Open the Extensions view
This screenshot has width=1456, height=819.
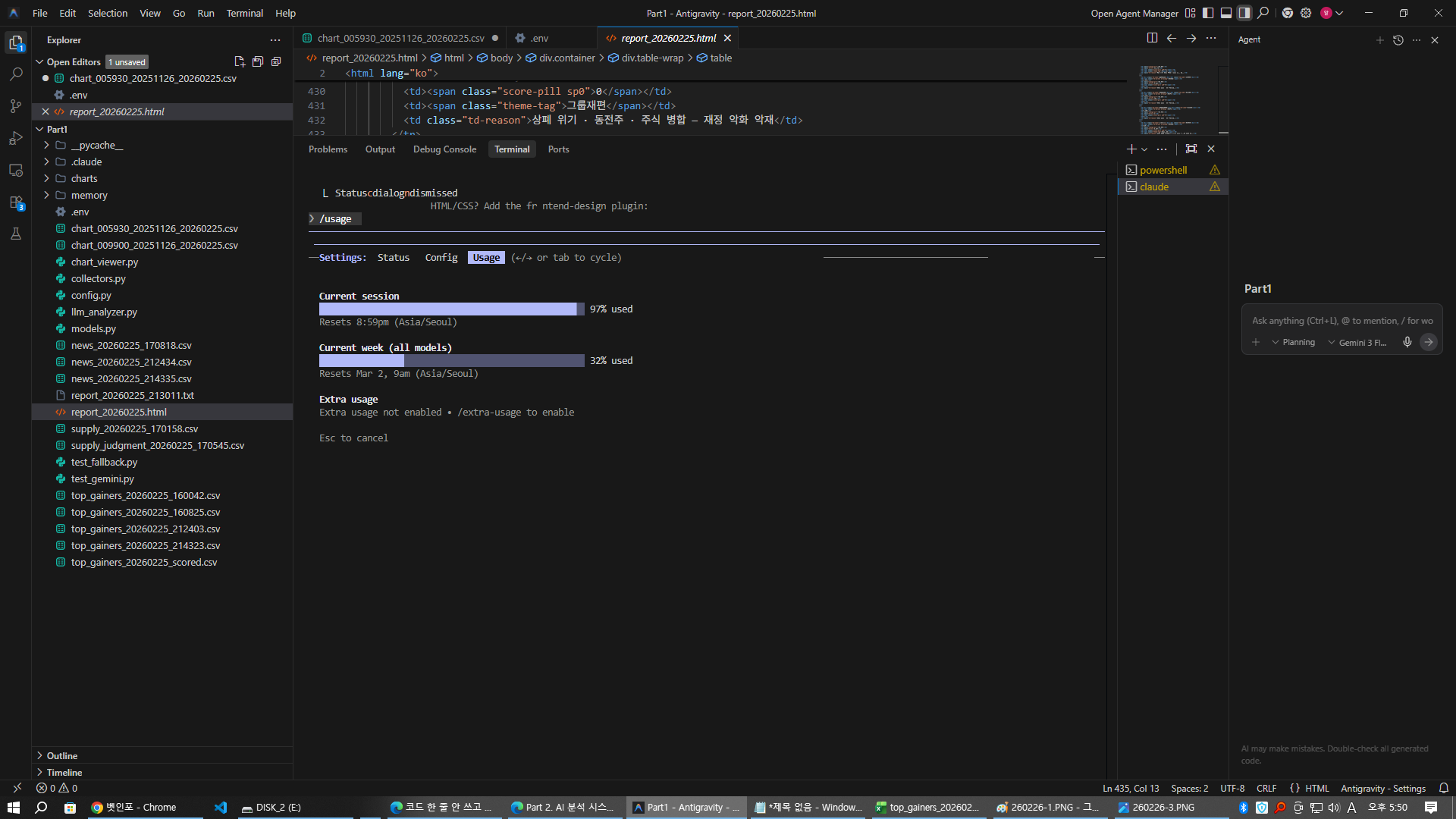(16, 202)
